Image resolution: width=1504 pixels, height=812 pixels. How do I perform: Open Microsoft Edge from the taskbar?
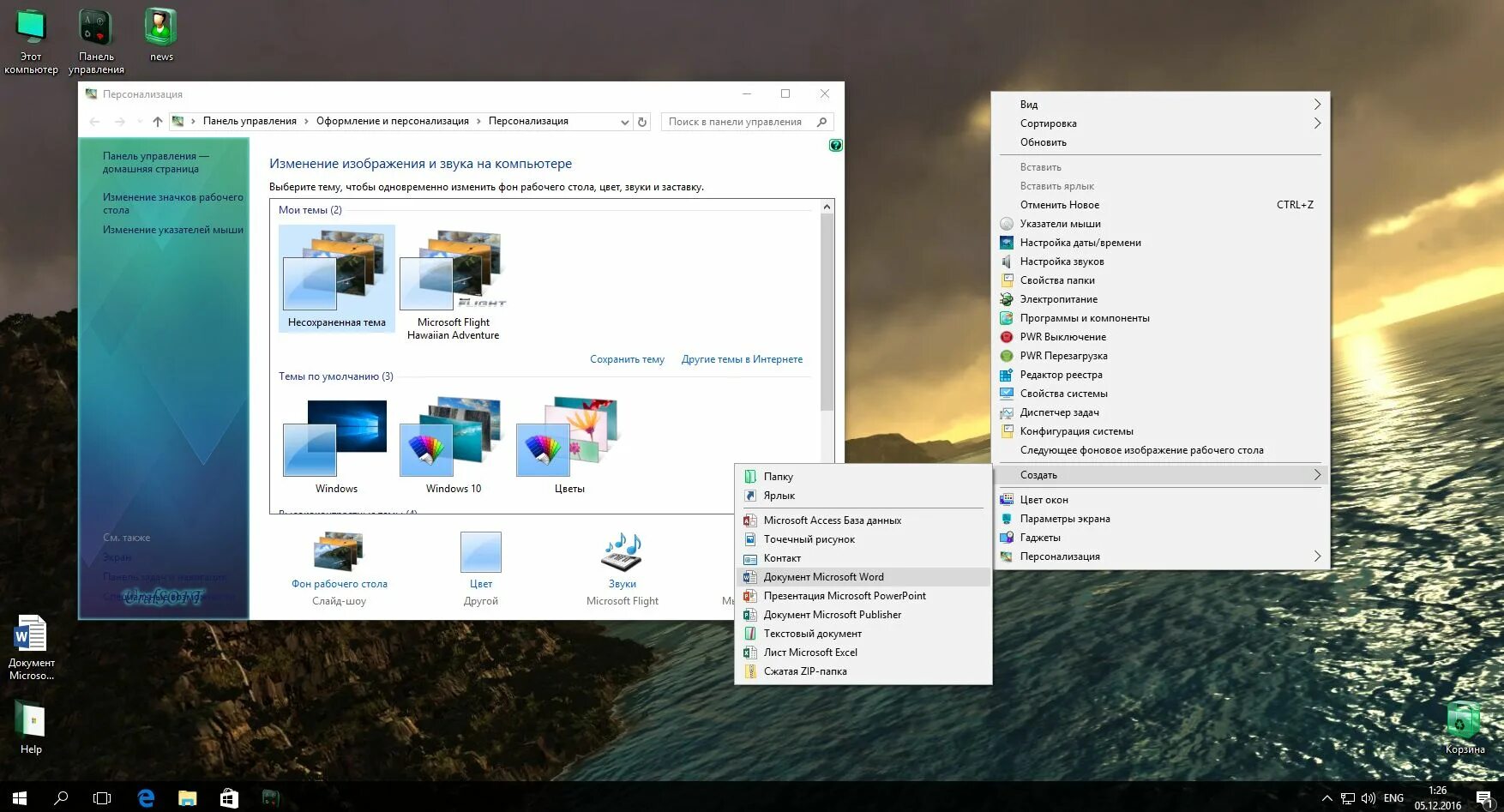tap(146, 797)
